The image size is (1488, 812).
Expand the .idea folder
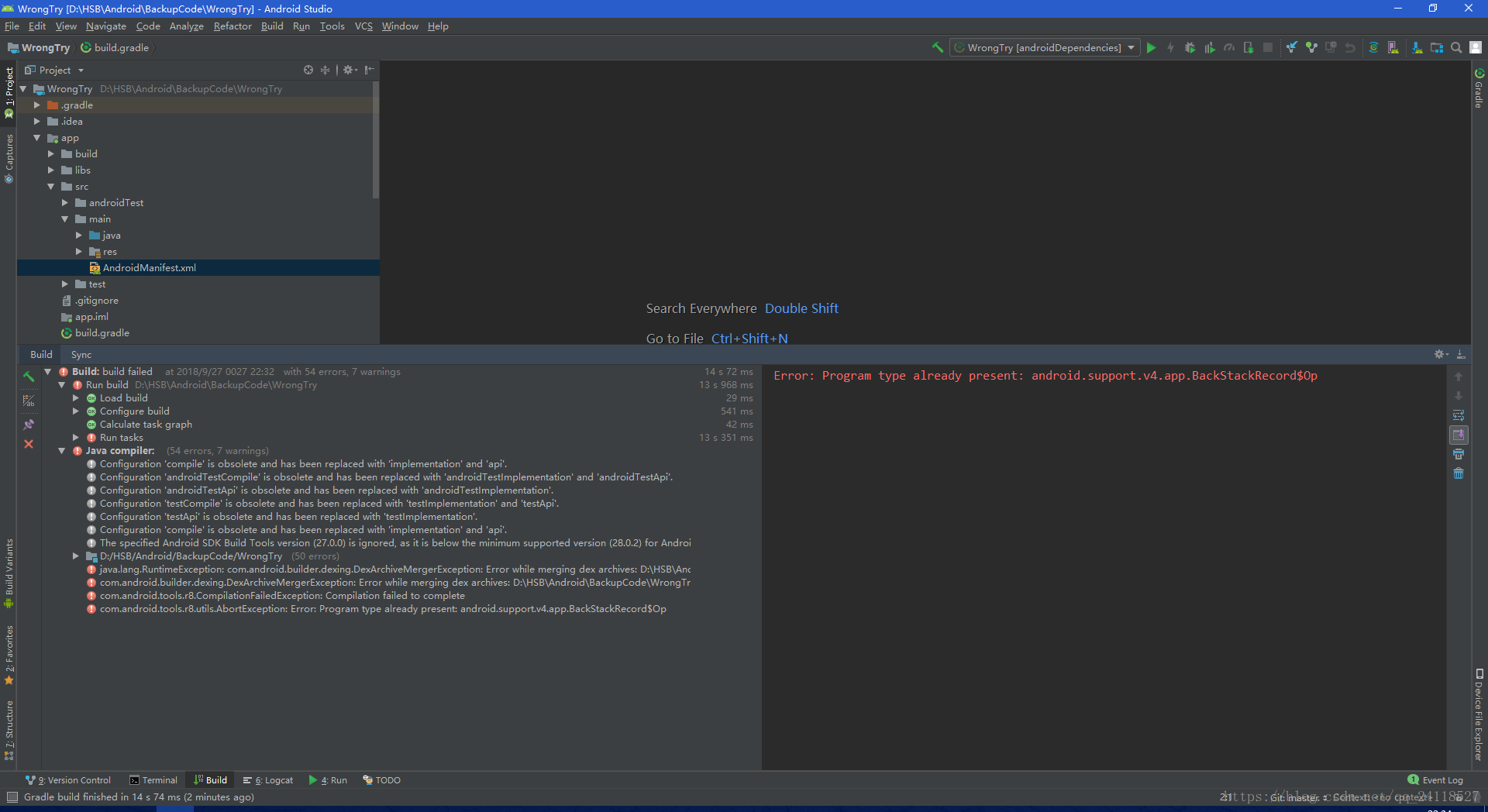[36, 121]
